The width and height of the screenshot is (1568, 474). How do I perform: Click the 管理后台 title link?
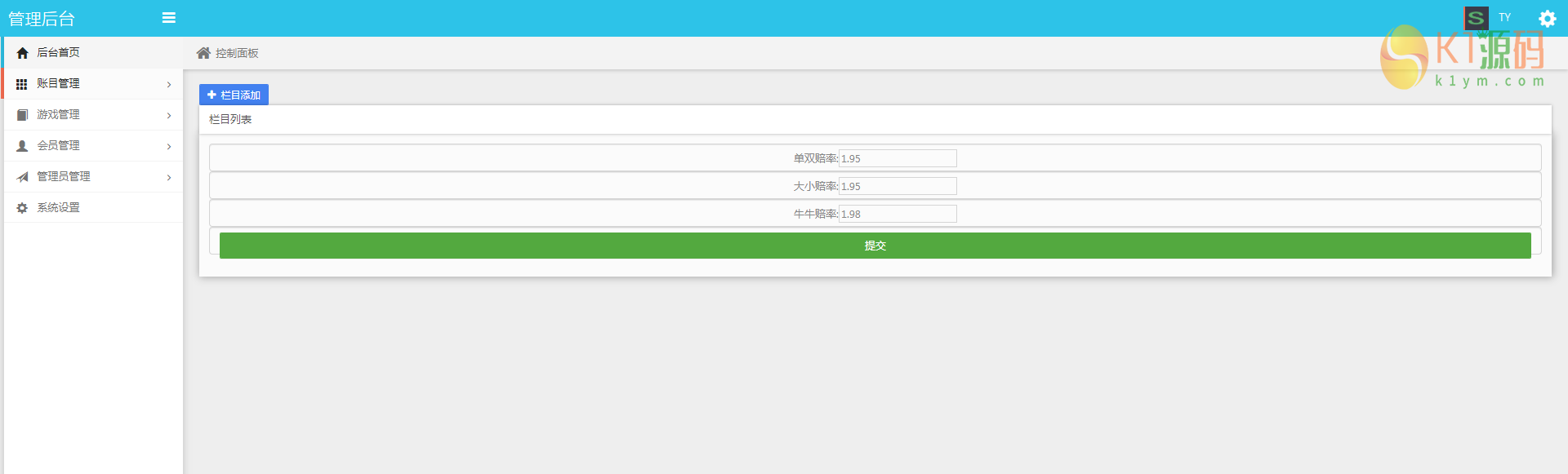(x=42, y=19)
